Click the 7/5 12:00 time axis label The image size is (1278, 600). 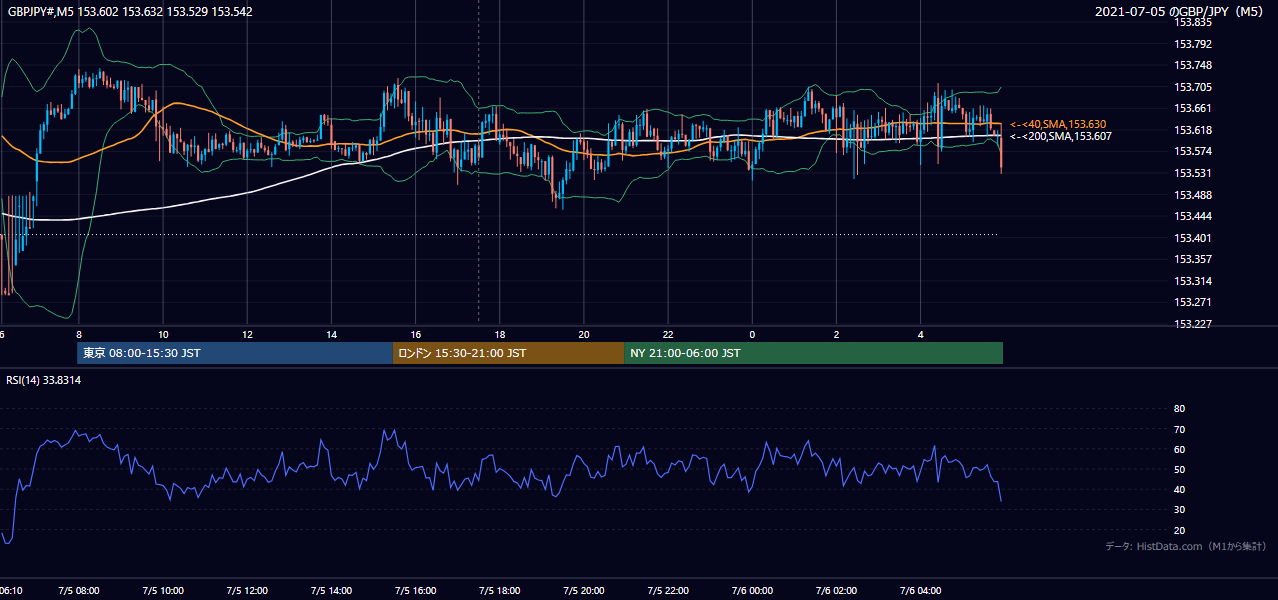point(247,590)
